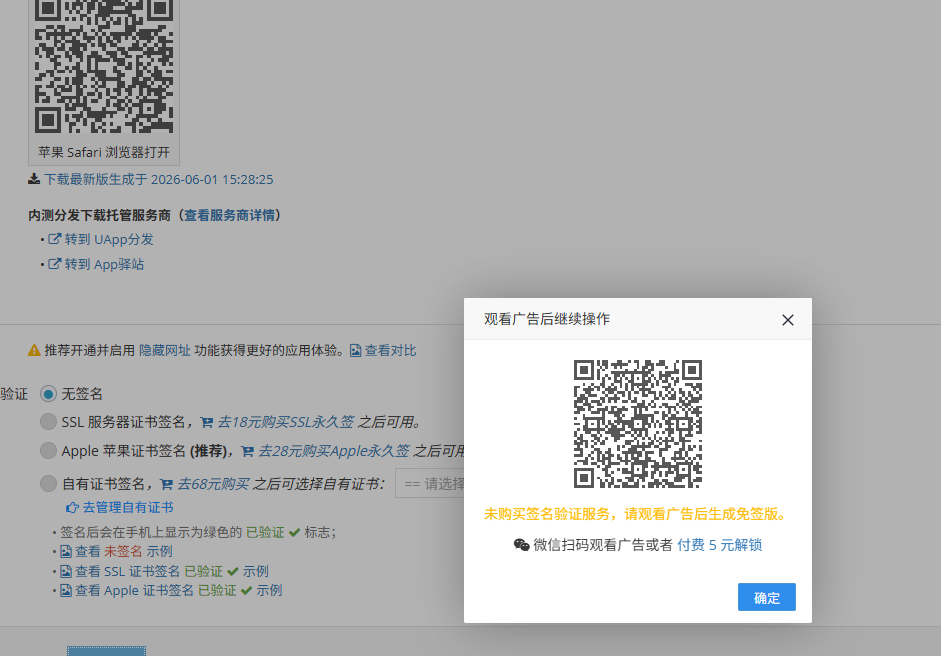941x656 pixels.
Task: Select 自有证书签名 radio option
Action: (48, 483)
